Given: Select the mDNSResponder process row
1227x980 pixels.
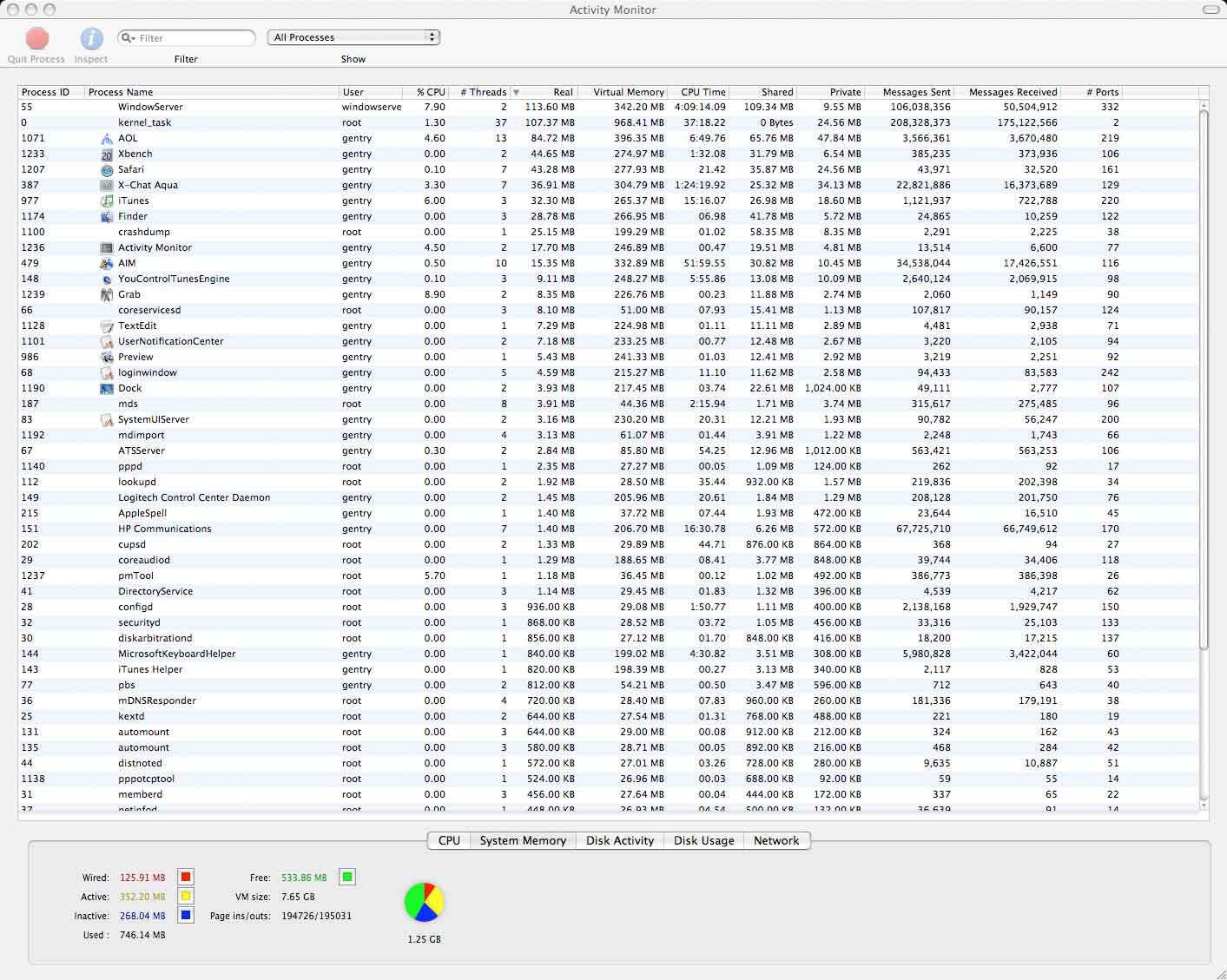Looking at the screenshot, I should [x=608, y=701].
